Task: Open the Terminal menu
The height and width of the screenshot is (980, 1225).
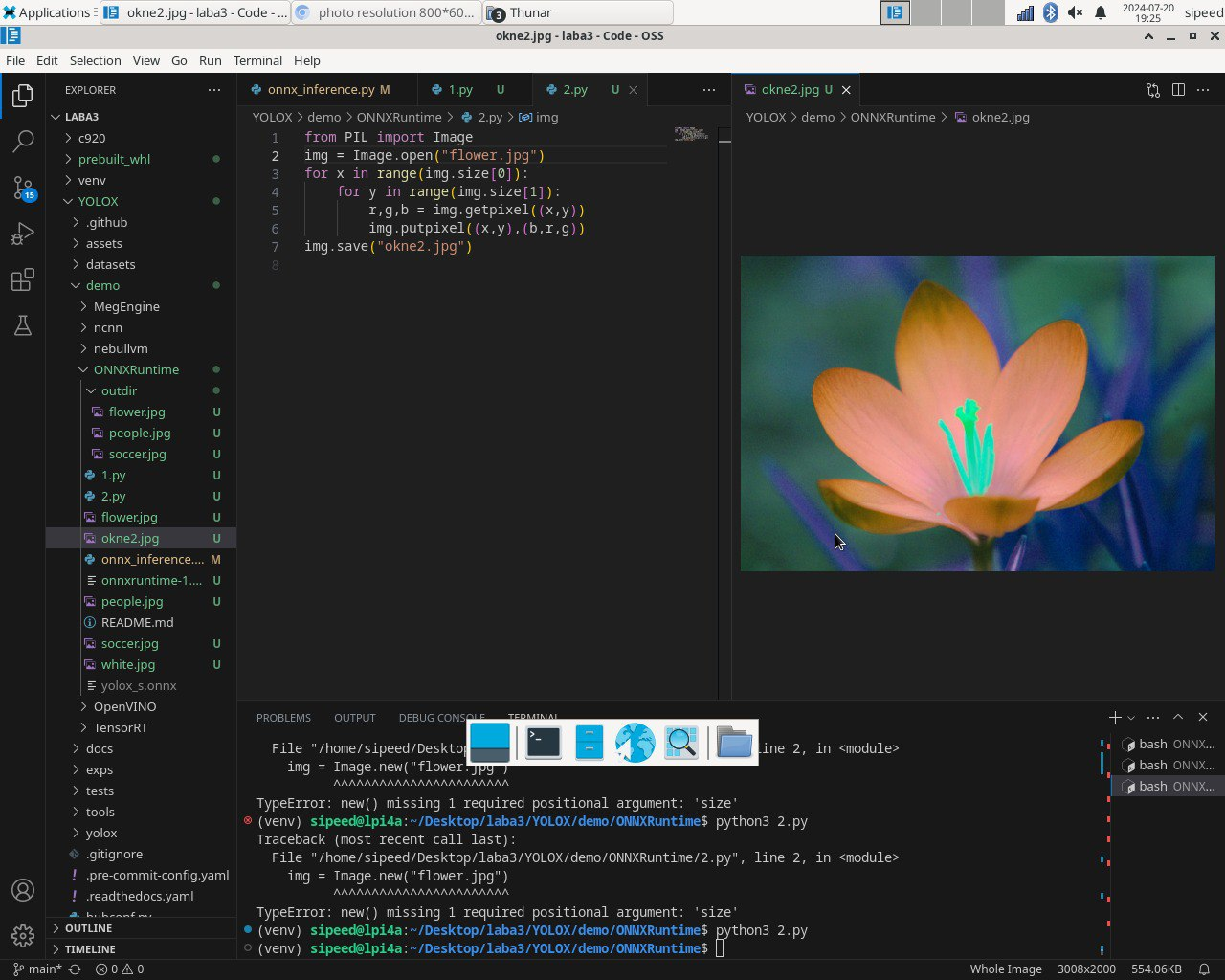Action: tap(257, 60)
